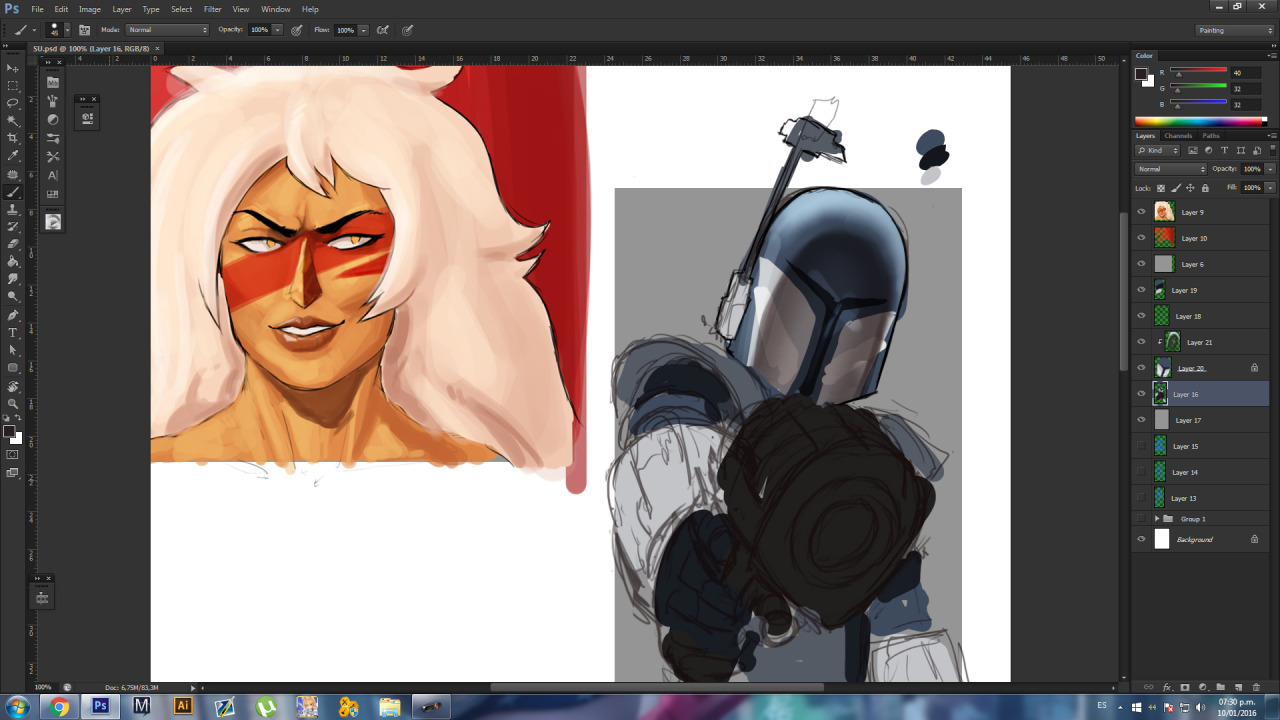Select the Pen tool
This screenshot has width=1280, height=720.
click(x=13, y=315)
